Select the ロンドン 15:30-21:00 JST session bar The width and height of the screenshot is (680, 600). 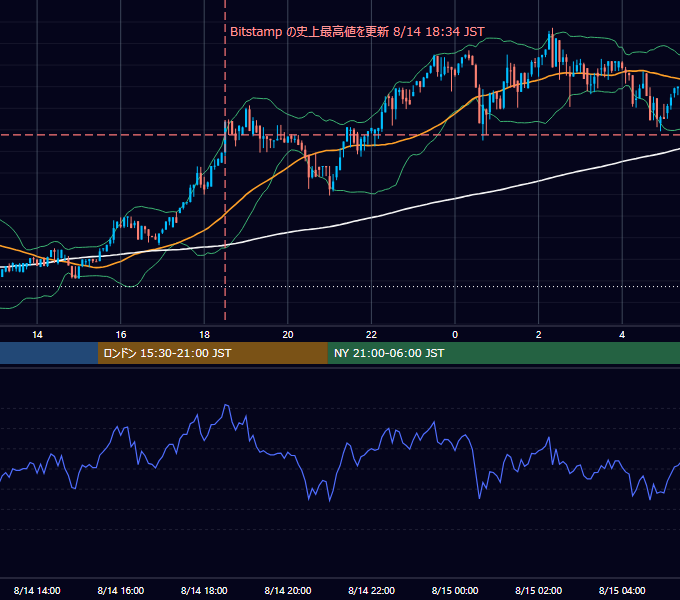coord(212,353)
